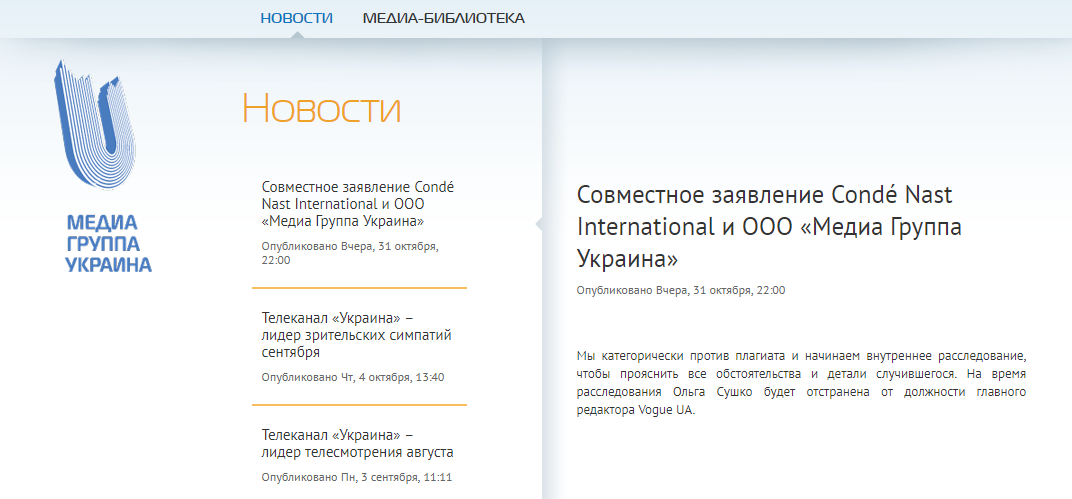Click the Медиа Группа Украина logo text
Image resolution: width=1072 pixels, height=499 pixels.
coord(108,243)
